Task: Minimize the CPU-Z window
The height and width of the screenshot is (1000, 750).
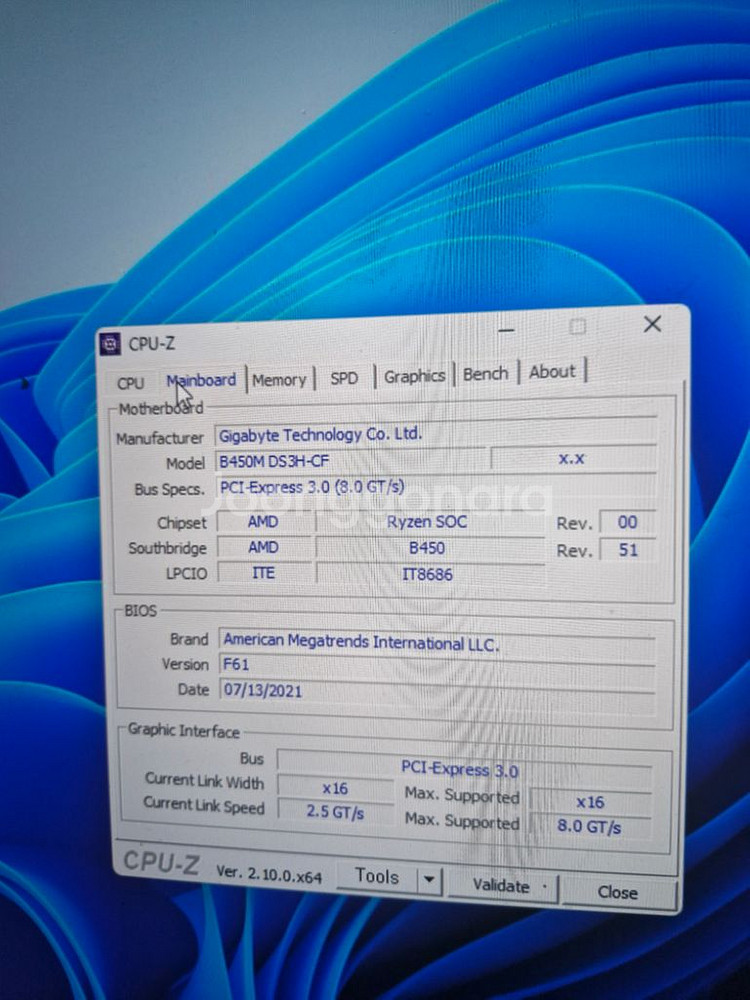Action: 506,330
